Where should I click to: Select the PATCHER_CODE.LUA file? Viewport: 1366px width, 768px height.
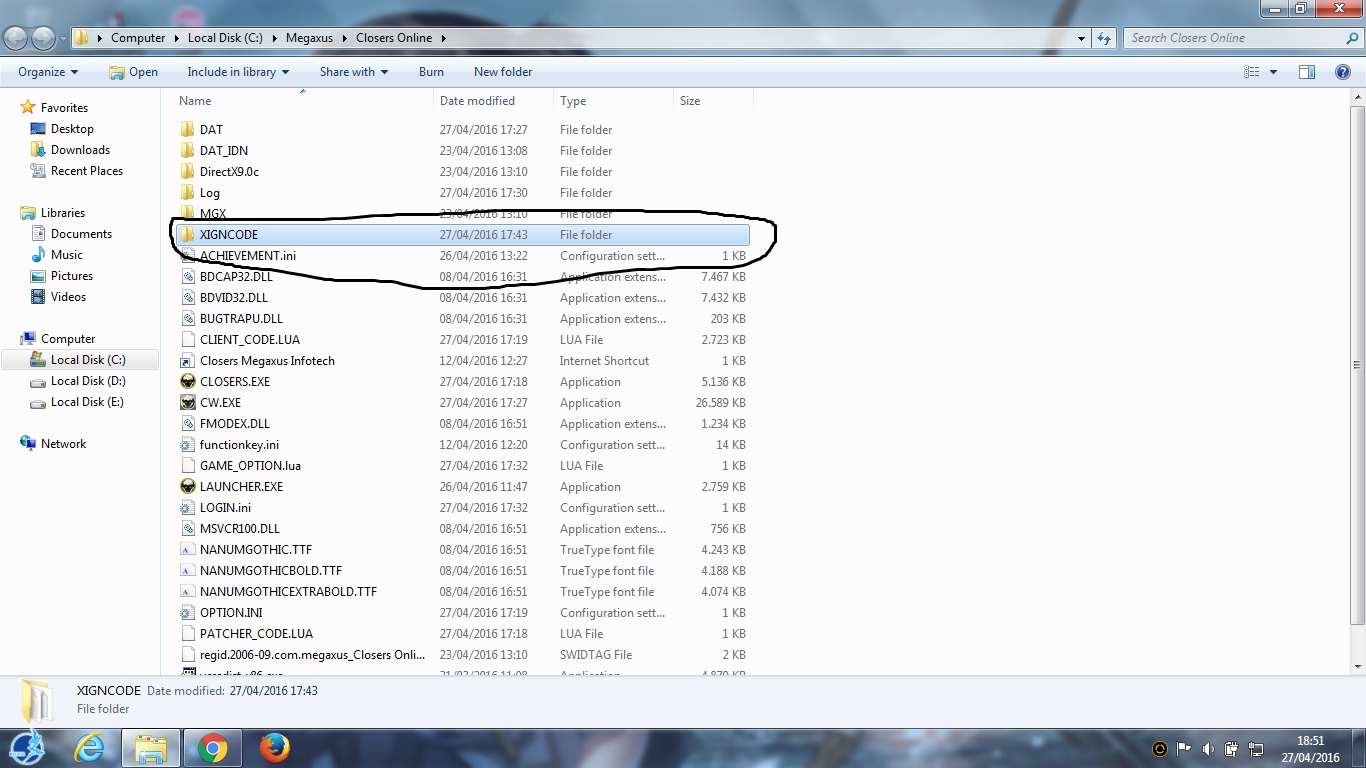[463, 634]
